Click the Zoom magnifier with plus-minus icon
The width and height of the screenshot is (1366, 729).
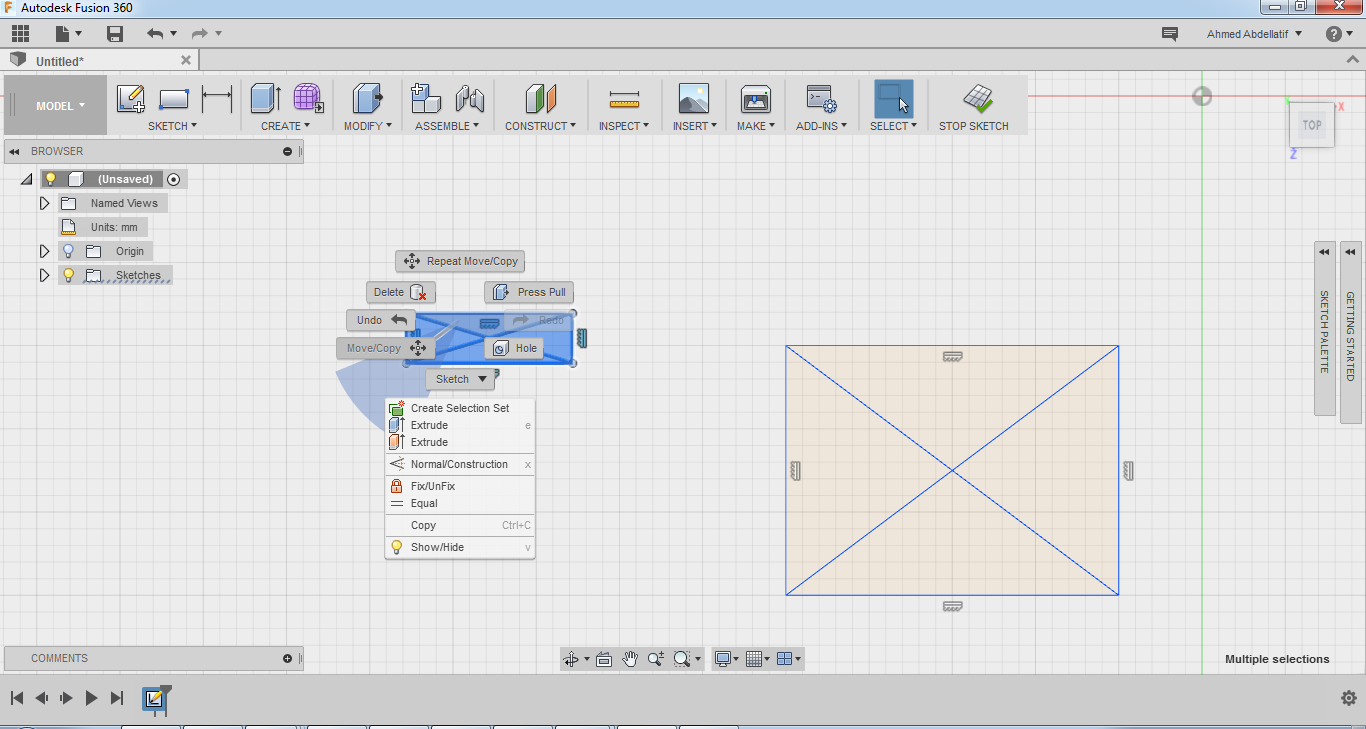[x=656, y=659]
